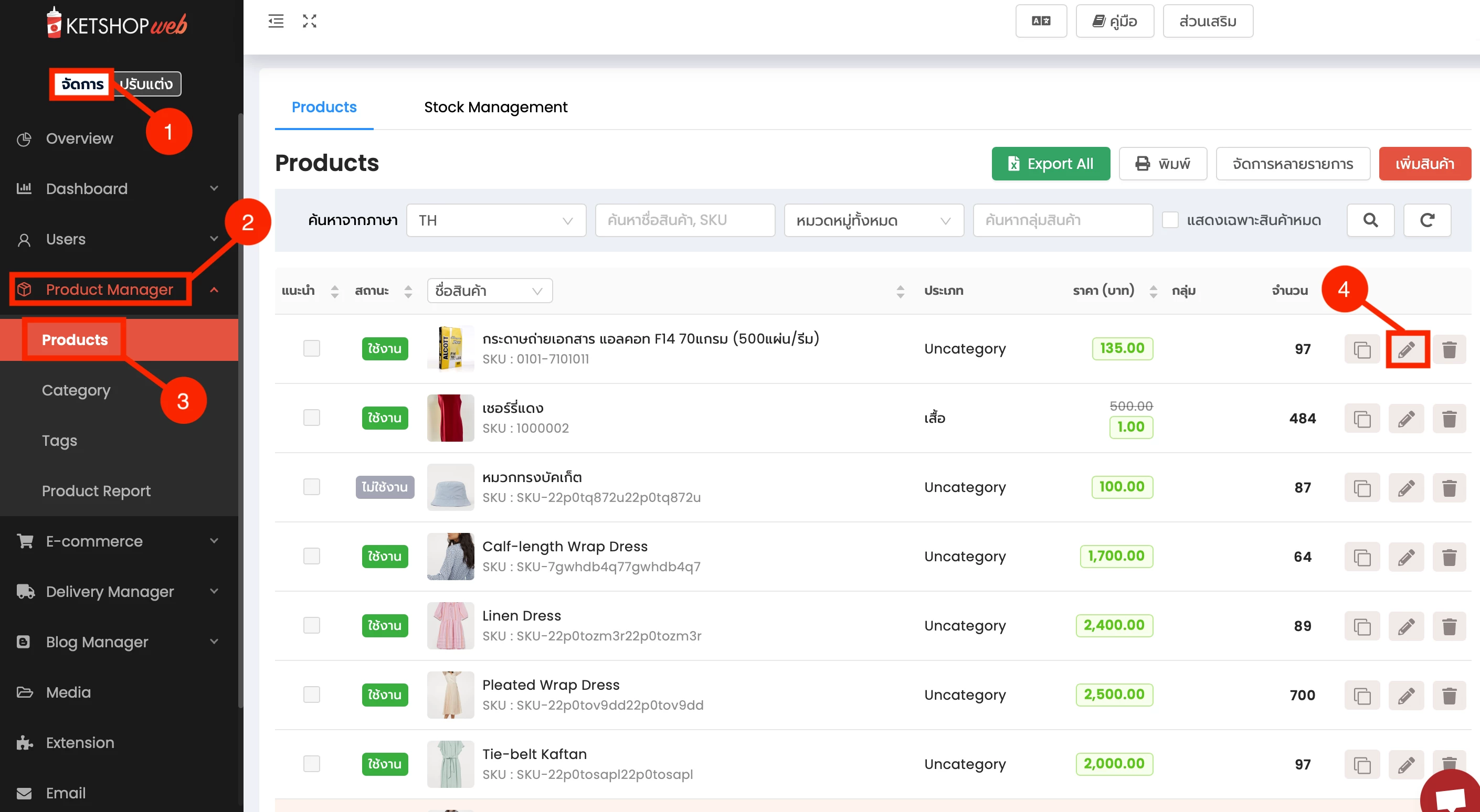Image resolution: width=1480 pixels, height=812 pixels.
Task: Enable แสดงเฉพาะสินค้าหมด checkbox
Action: click(1170, 220)
